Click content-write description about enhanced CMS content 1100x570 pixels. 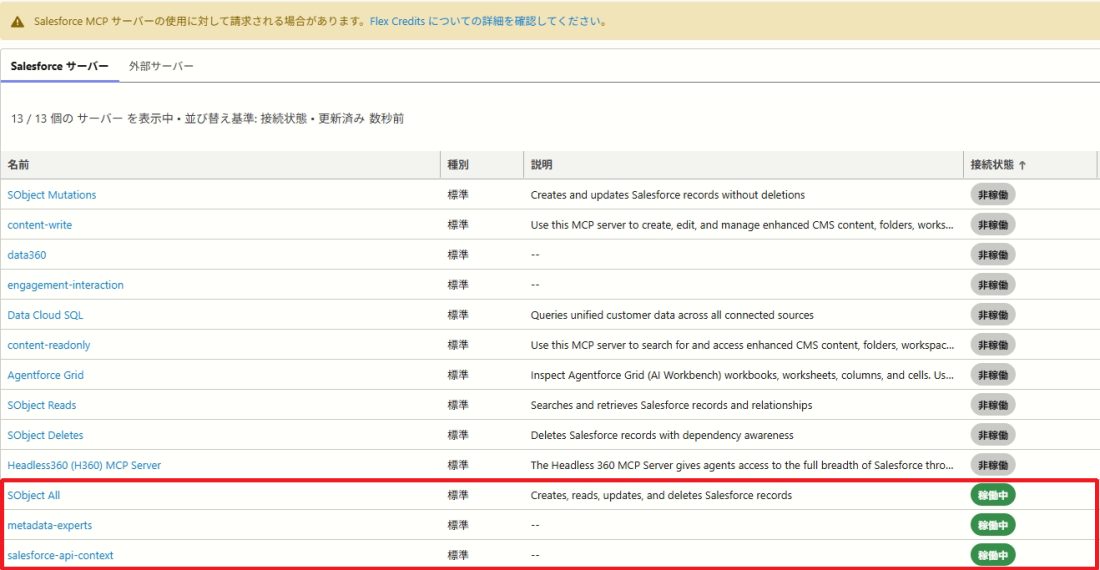pos(742,225)
